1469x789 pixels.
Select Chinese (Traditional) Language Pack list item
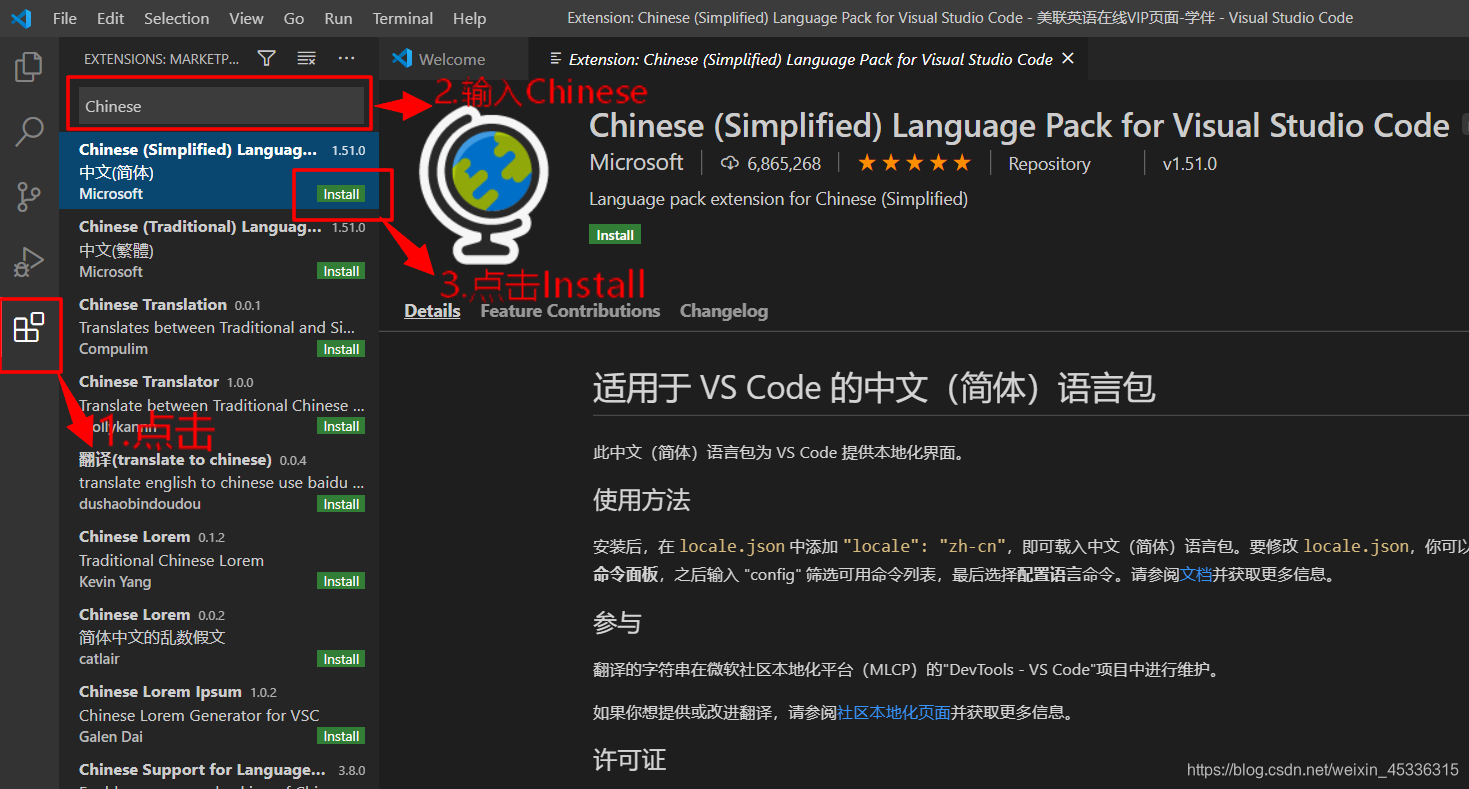pyautogui.click(x=219, y=249)
